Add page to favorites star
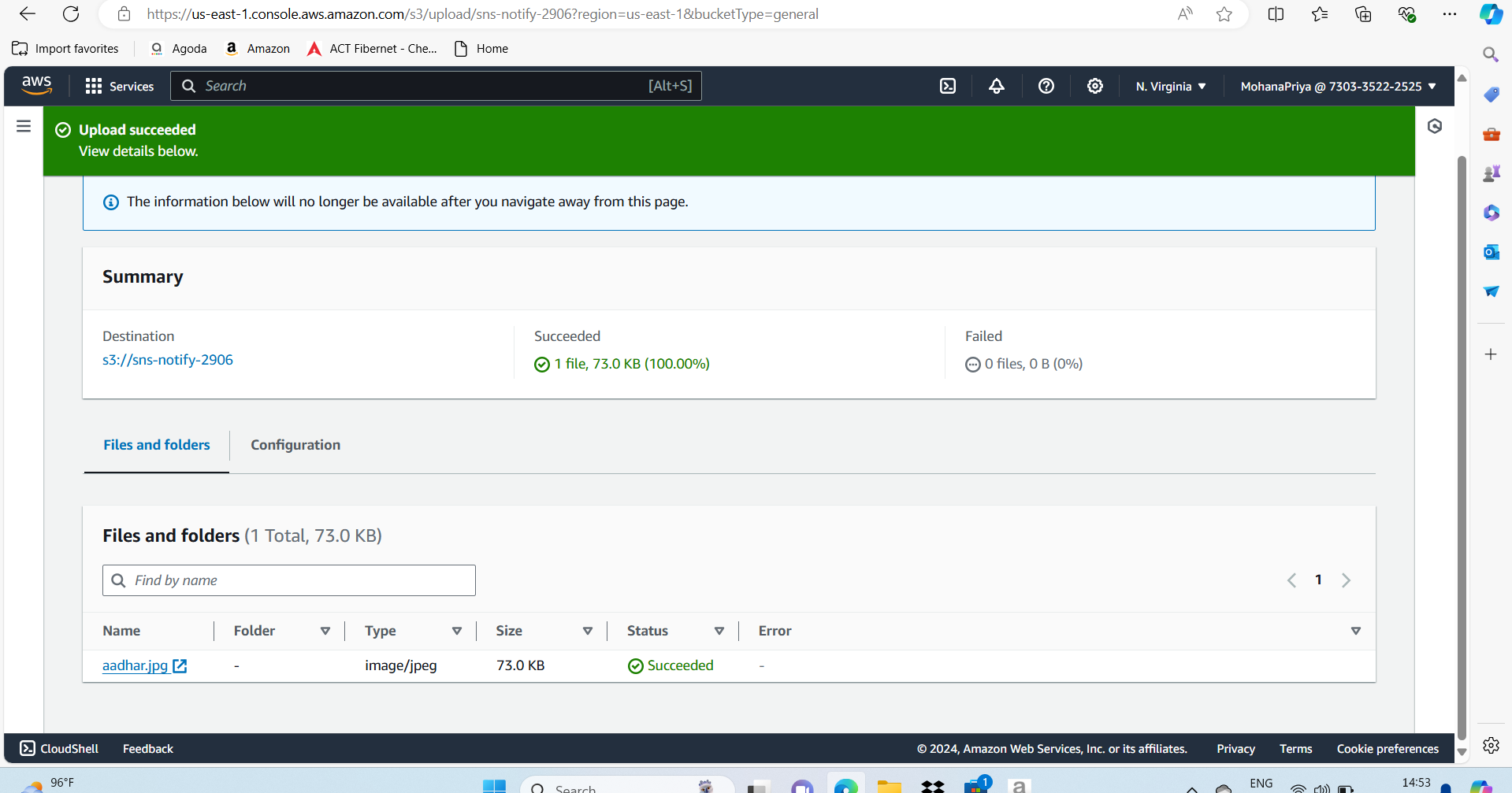This screenshot has width=1512, height=793. 1224,14
